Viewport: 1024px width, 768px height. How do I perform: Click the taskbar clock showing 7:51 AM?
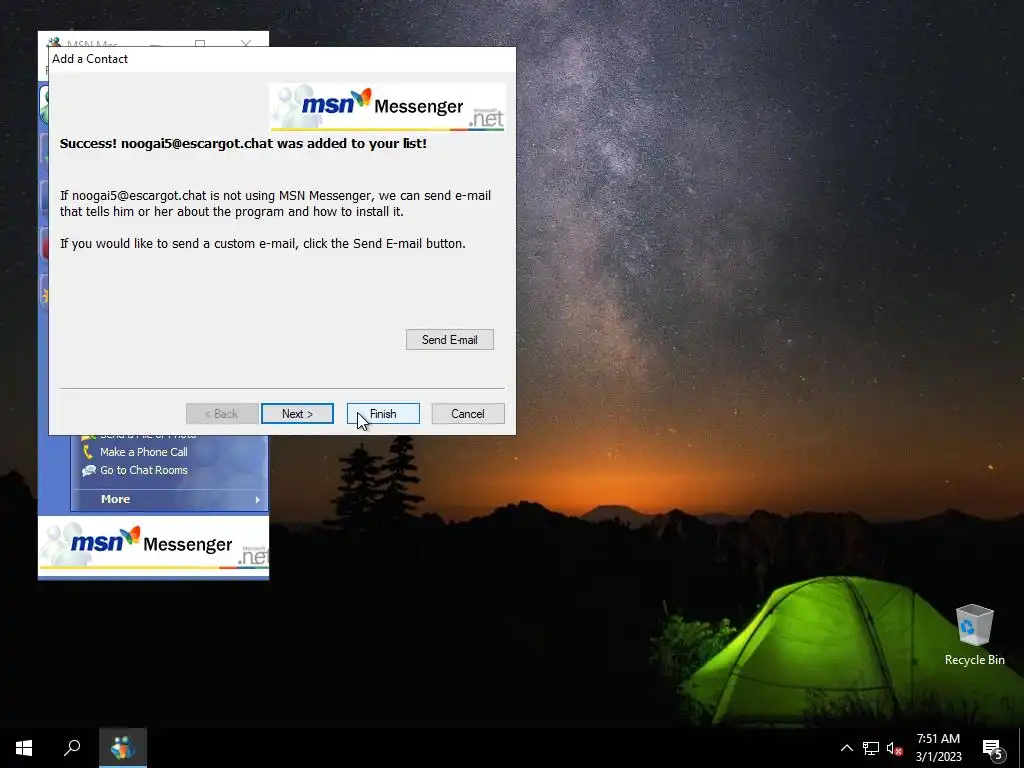tap(938, 748)
